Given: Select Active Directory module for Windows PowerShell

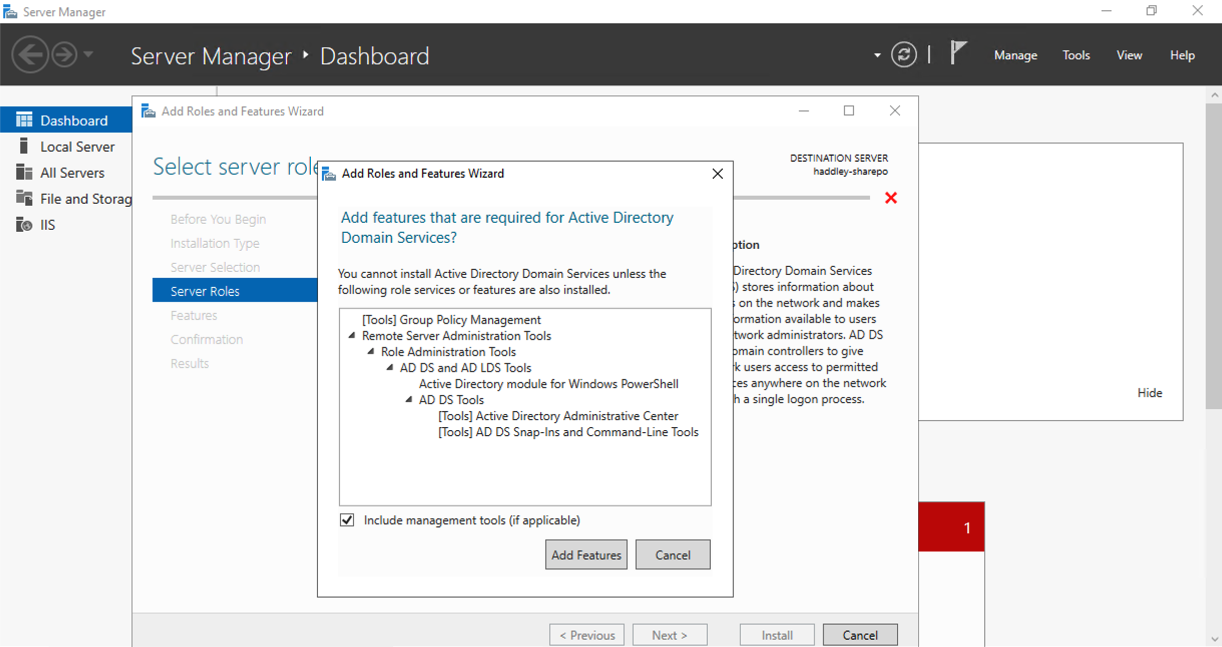Looking at the screenshot, I should click(549, 384).
